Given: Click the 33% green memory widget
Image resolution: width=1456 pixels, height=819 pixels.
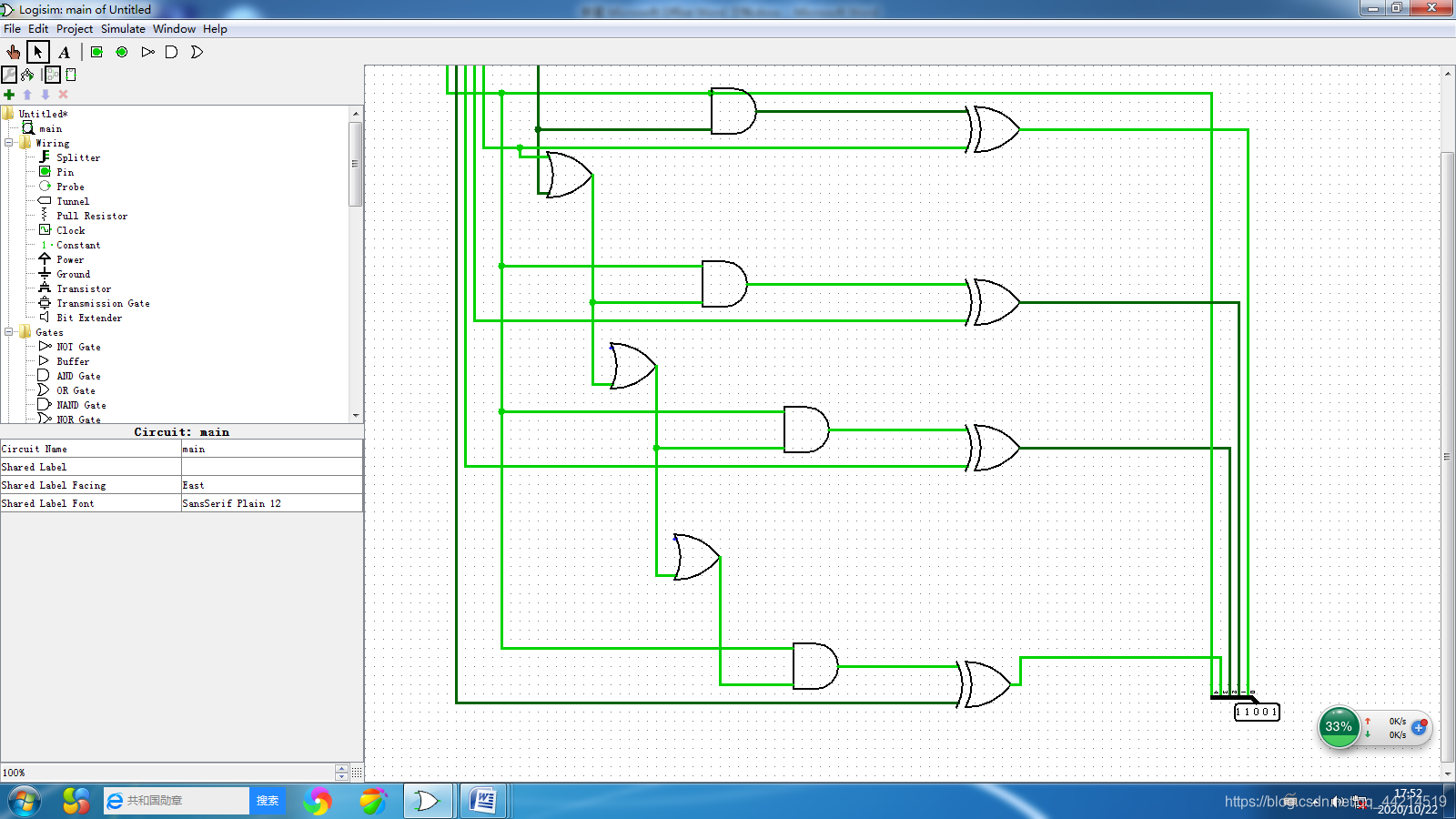Looking at the screenshot, I should (x=1339, y=727).
